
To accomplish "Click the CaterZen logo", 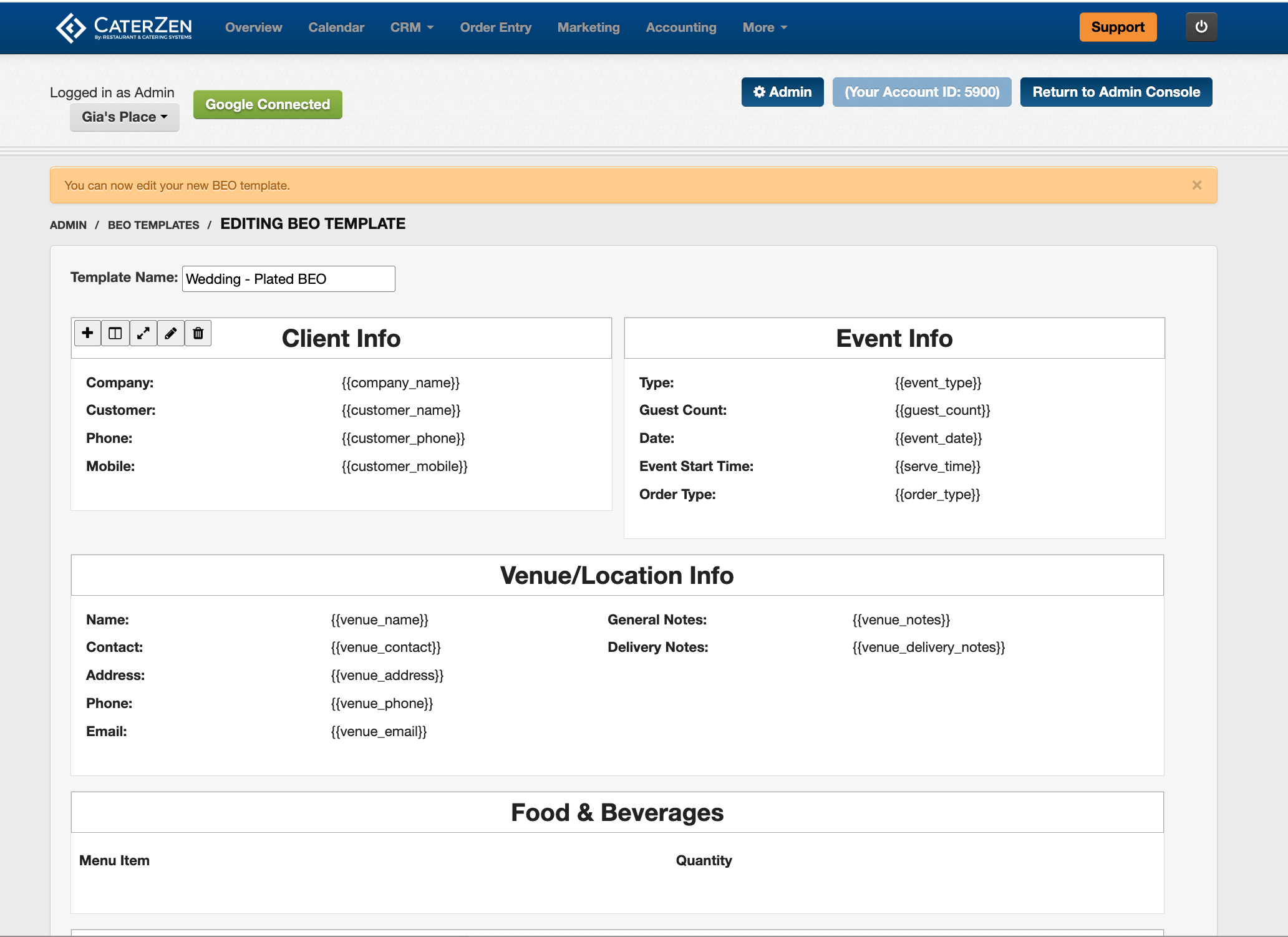I will click(x=124, y=27).
